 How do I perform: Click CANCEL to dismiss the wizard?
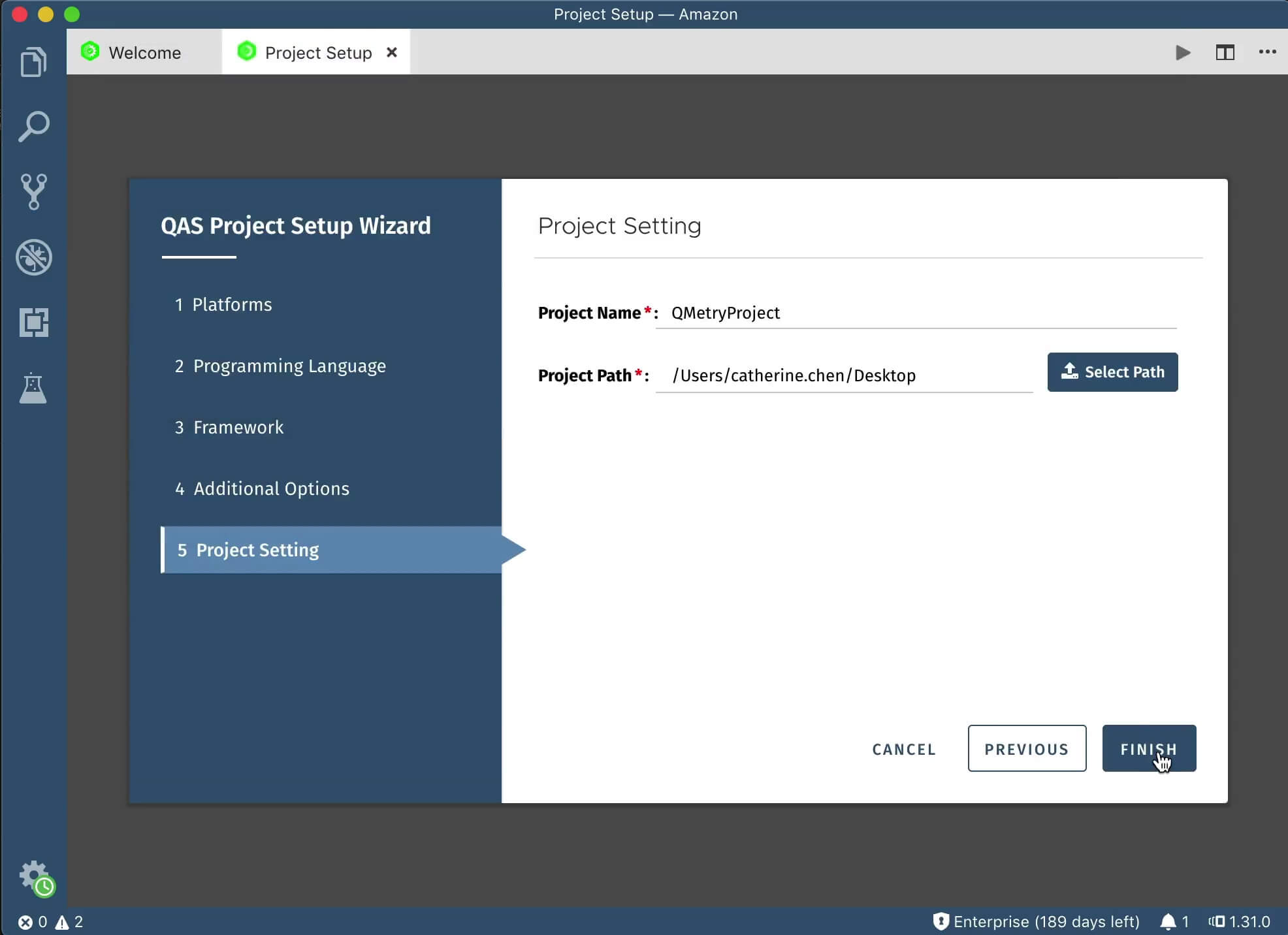(903, 749)
